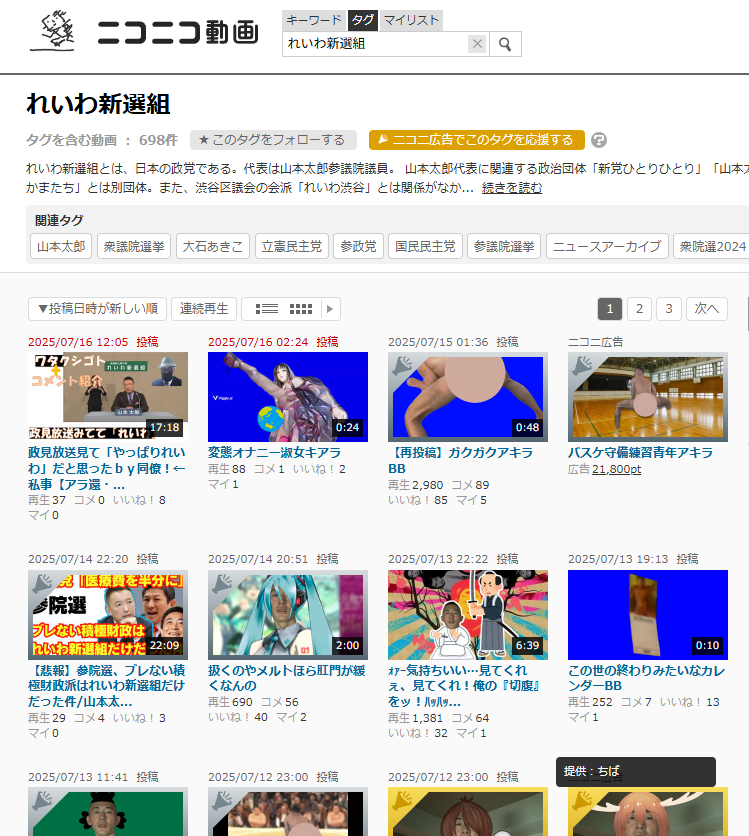Follow this tag with このタグをフォローする

tap(273, 140)
